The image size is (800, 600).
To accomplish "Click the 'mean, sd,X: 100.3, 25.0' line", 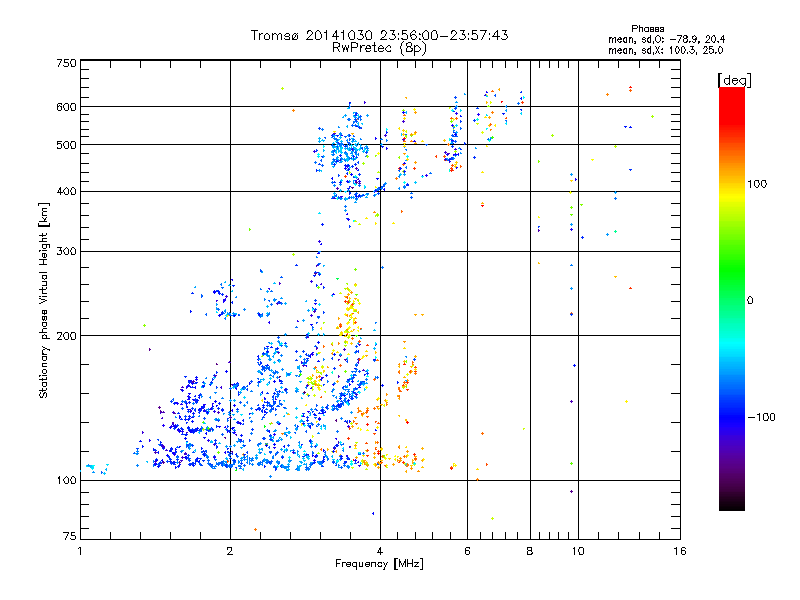I will point(665,50).
